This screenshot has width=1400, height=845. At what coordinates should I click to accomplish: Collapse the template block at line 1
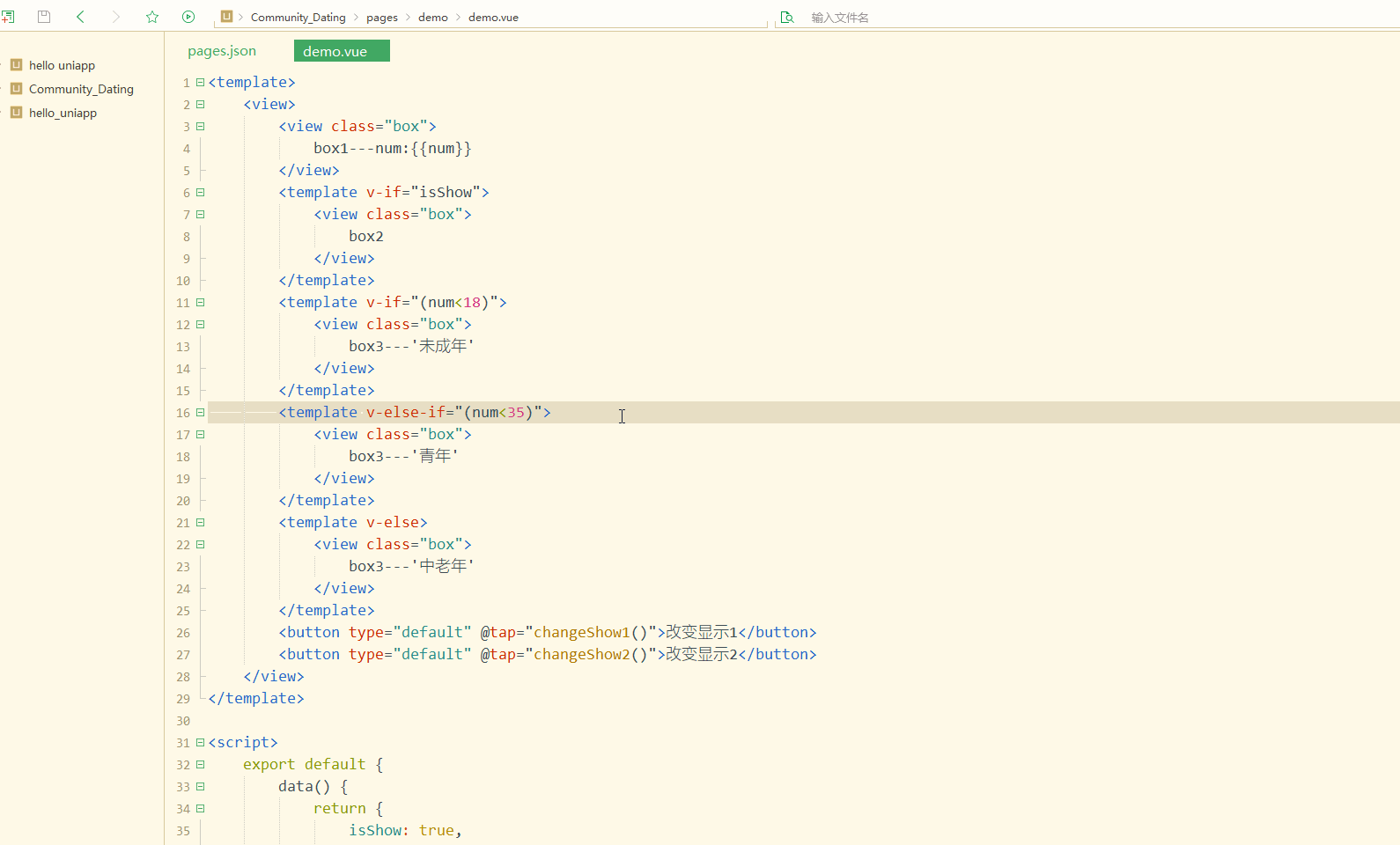pos(200,82)
